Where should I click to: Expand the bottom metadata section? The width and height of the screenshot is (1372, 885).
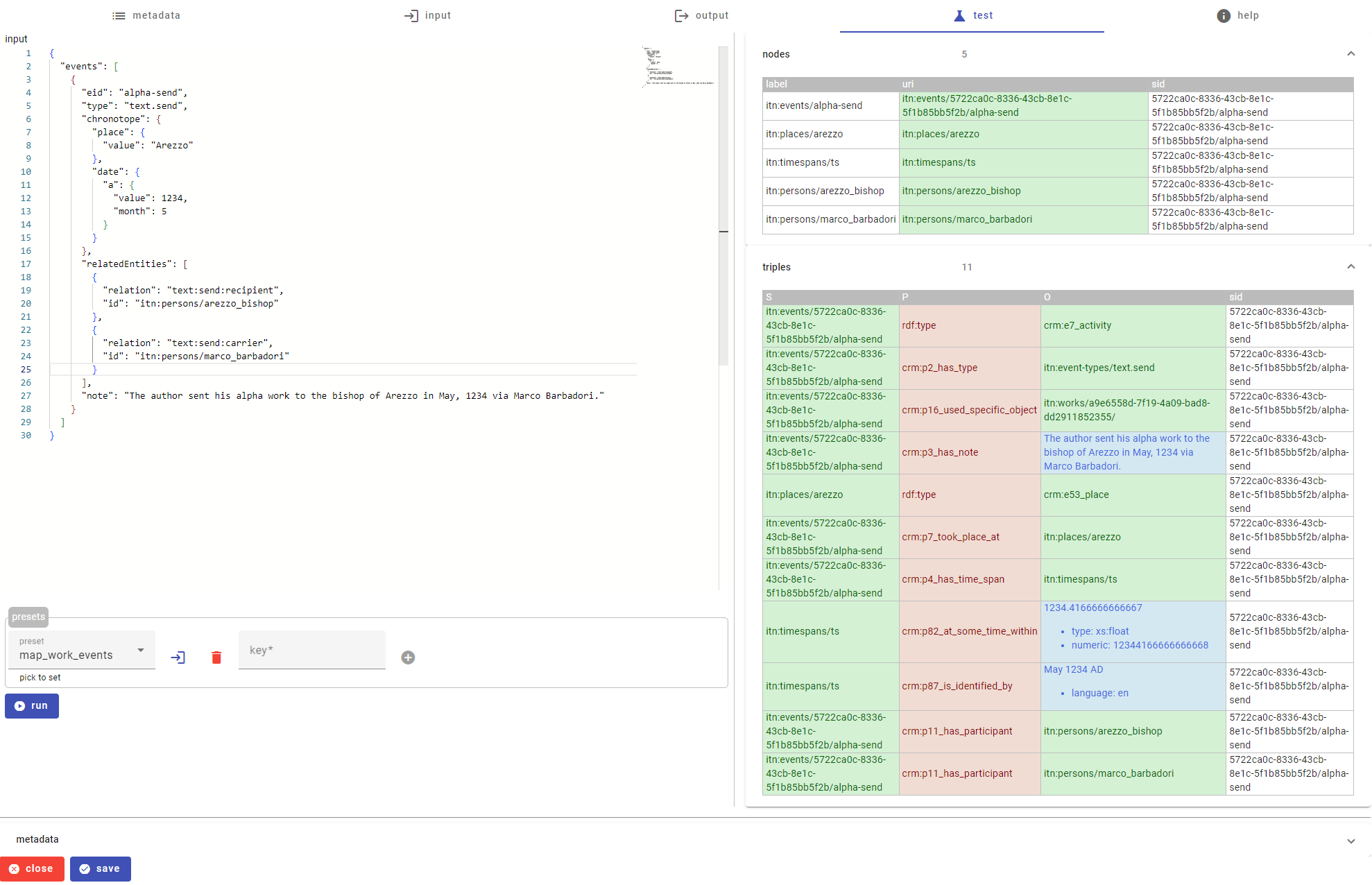pos(1350,841)
